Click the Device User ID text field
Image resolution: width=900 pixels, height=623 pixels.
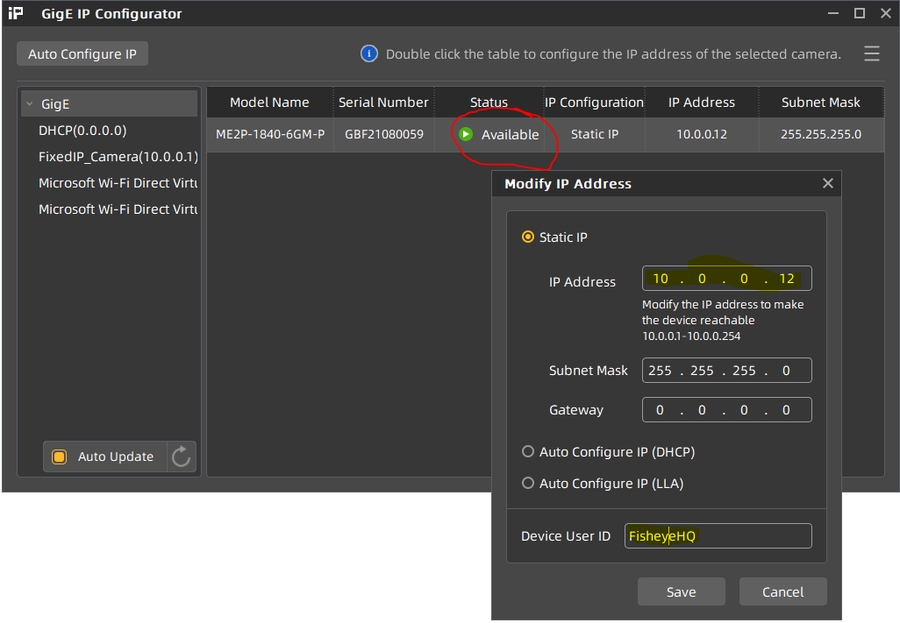pos(718,536)
